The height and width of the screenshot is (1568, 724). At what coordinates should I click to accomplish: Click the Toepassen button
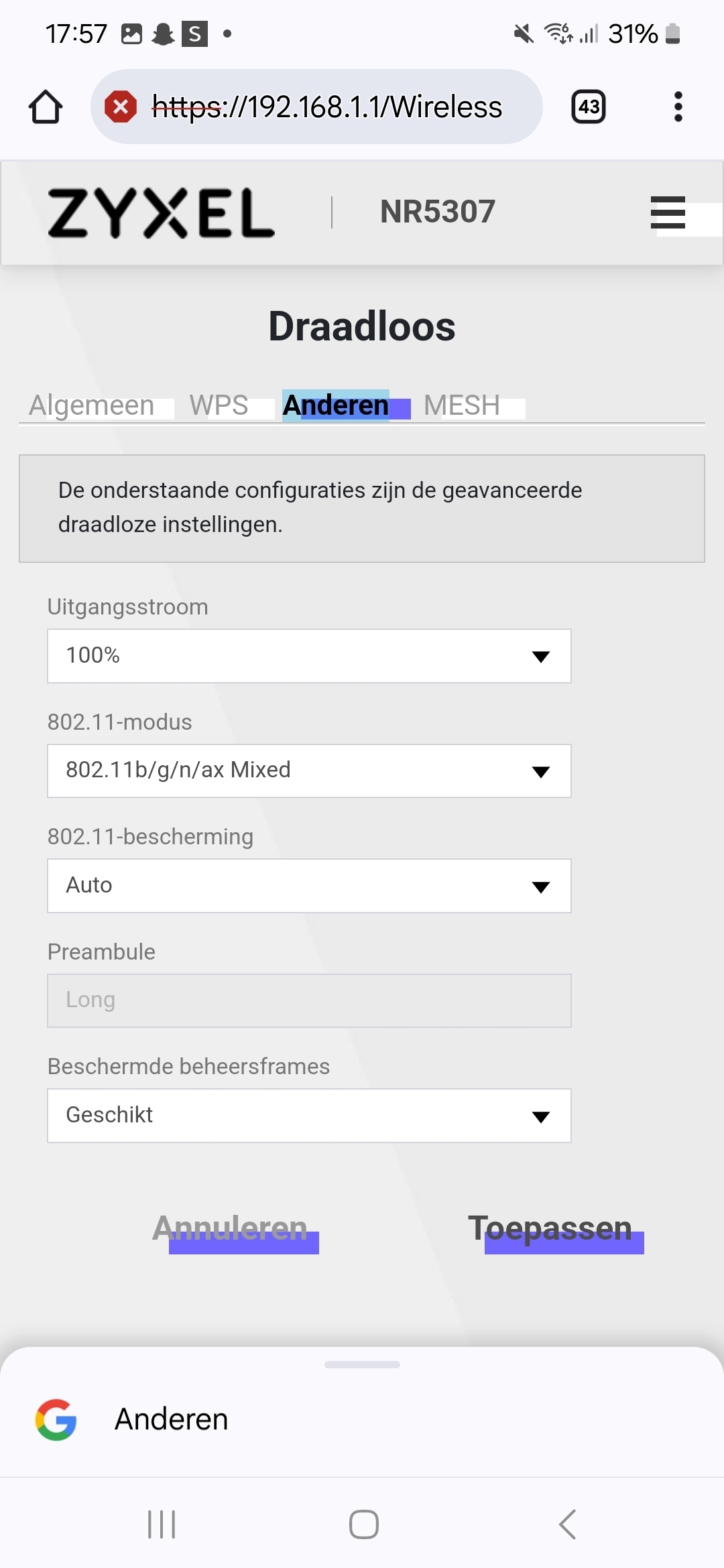pyautogui.click(x=550, y=1228)
